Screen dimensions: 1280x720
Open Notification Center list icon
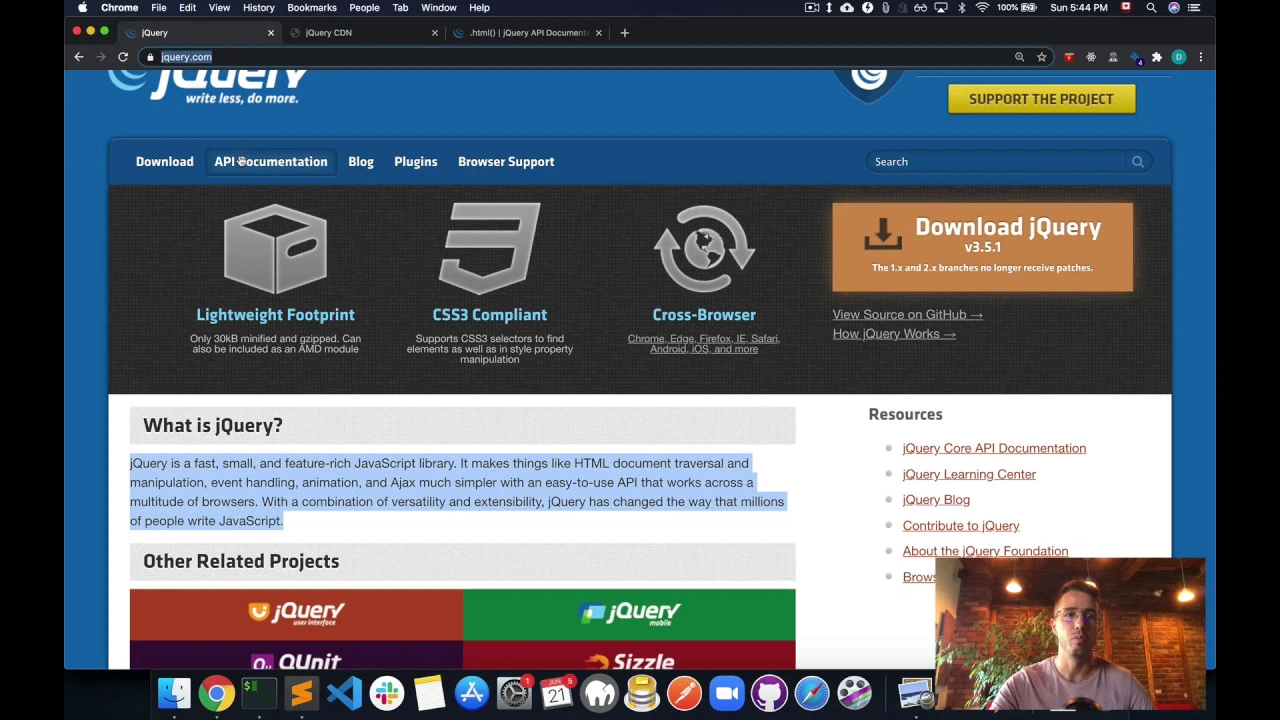pyautogui.click(x=1194, y=8)
